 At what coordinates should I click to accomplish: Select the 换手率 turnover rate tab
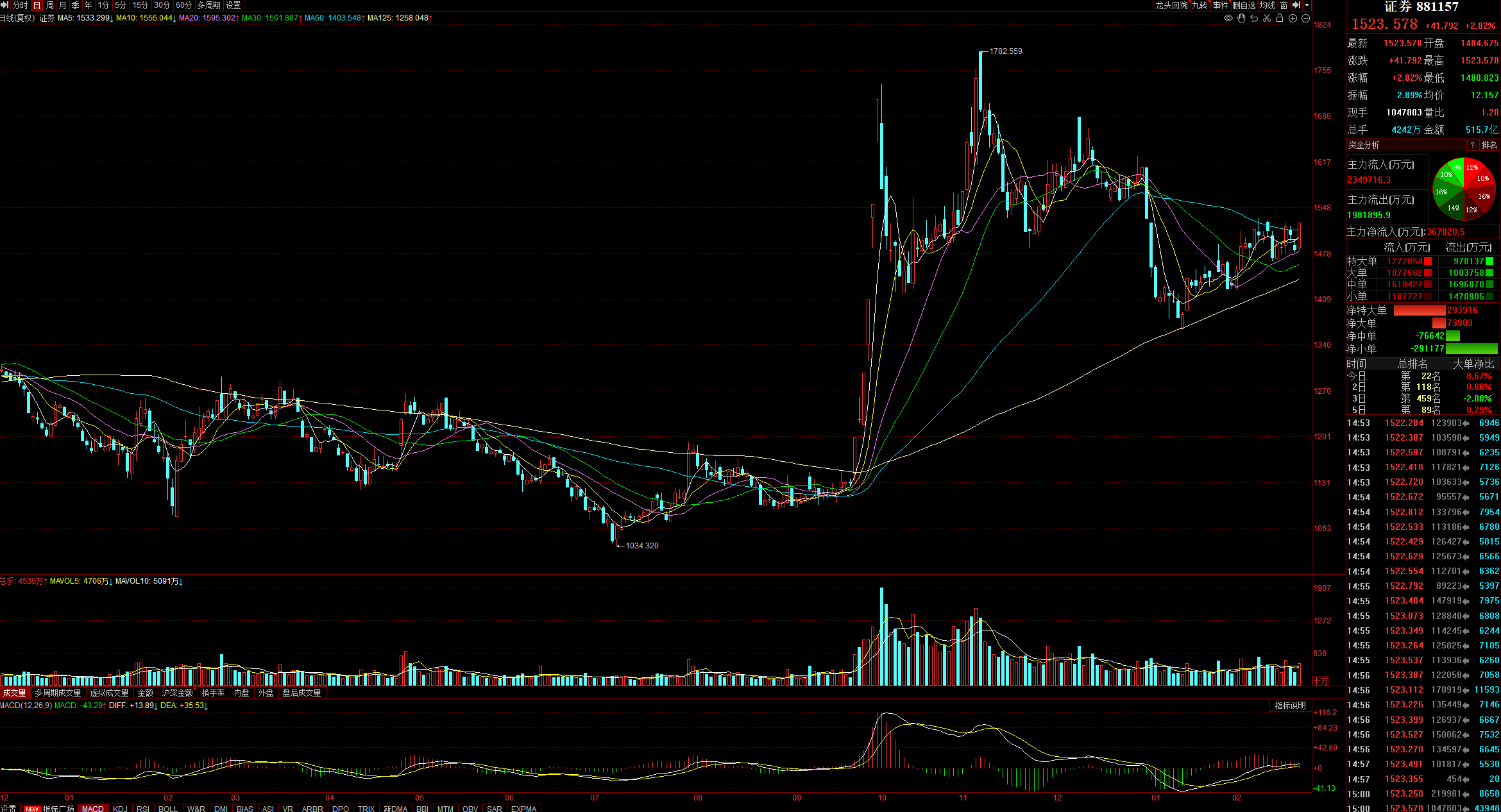(x=213, y=693)
